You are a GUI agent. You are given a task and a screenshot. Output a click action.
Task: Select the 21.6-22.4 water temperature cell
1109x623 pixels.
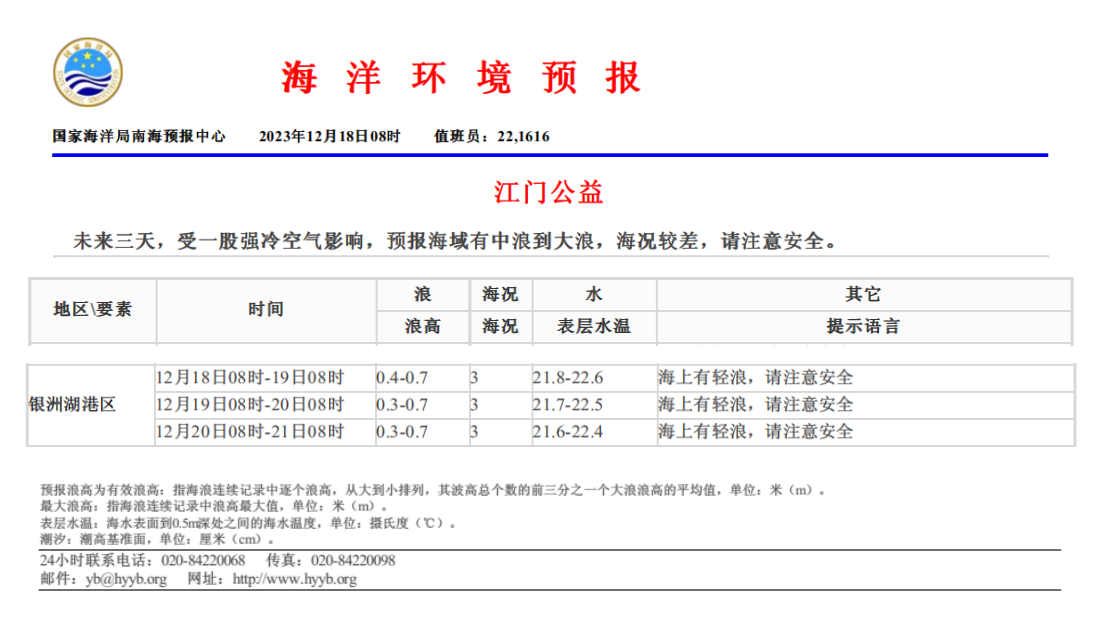[x=568, y=432]
